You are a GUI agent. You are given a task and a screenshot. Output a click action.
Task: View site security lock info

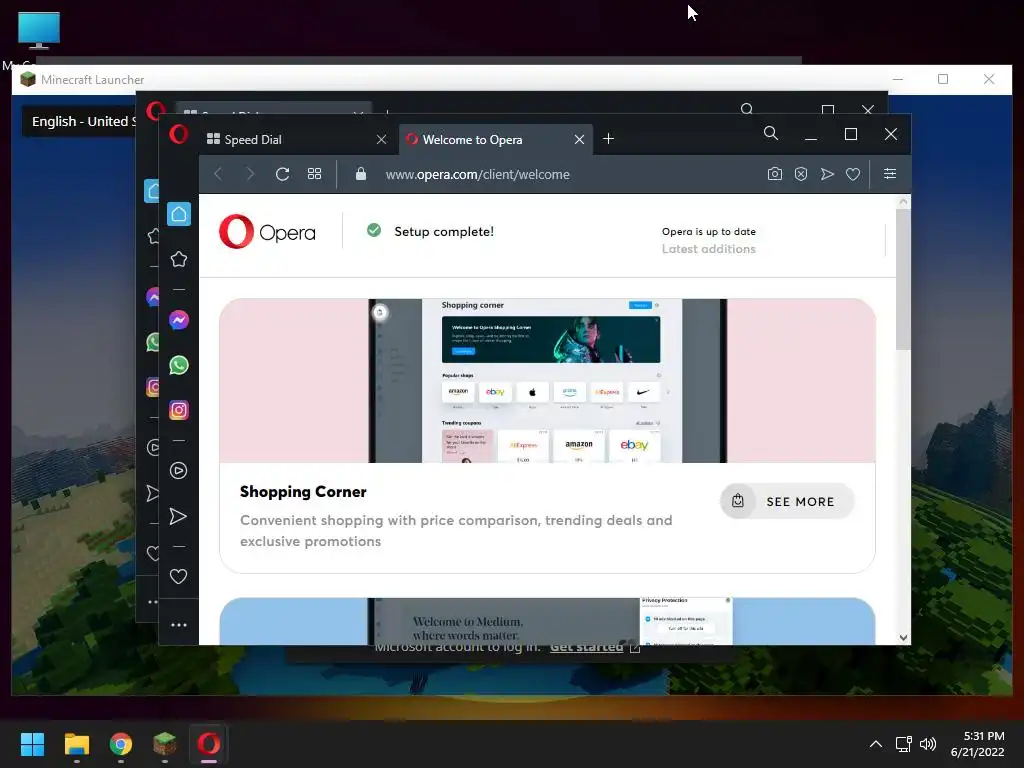click(x=360, y=174)
